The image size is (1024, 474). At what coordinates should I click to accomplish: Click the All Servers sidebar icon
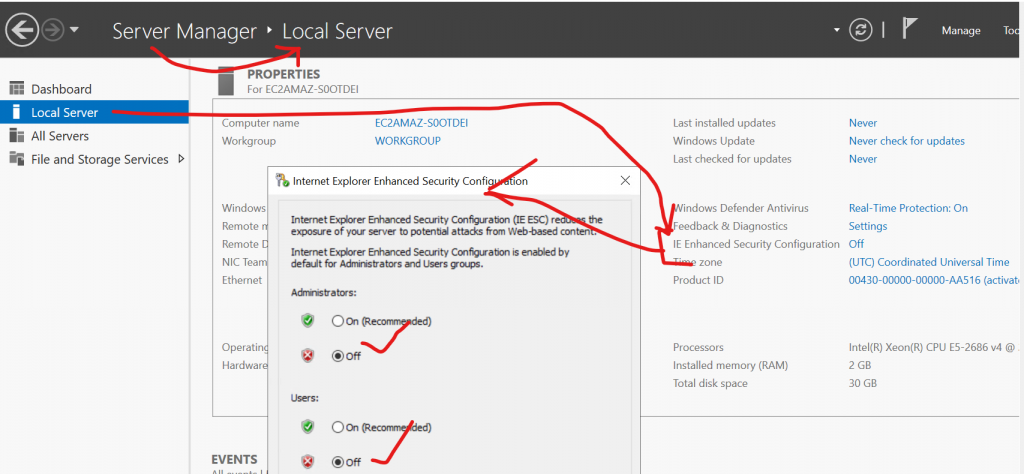click(17, 136)
